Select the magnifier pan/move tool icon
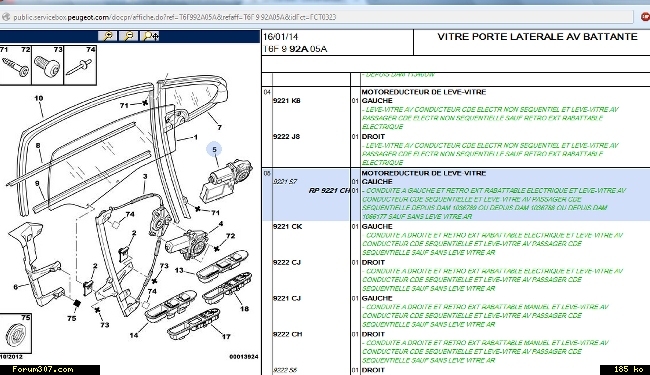Image resolution: width=650 pixels, height=375 pixels. tap(150, 36)
